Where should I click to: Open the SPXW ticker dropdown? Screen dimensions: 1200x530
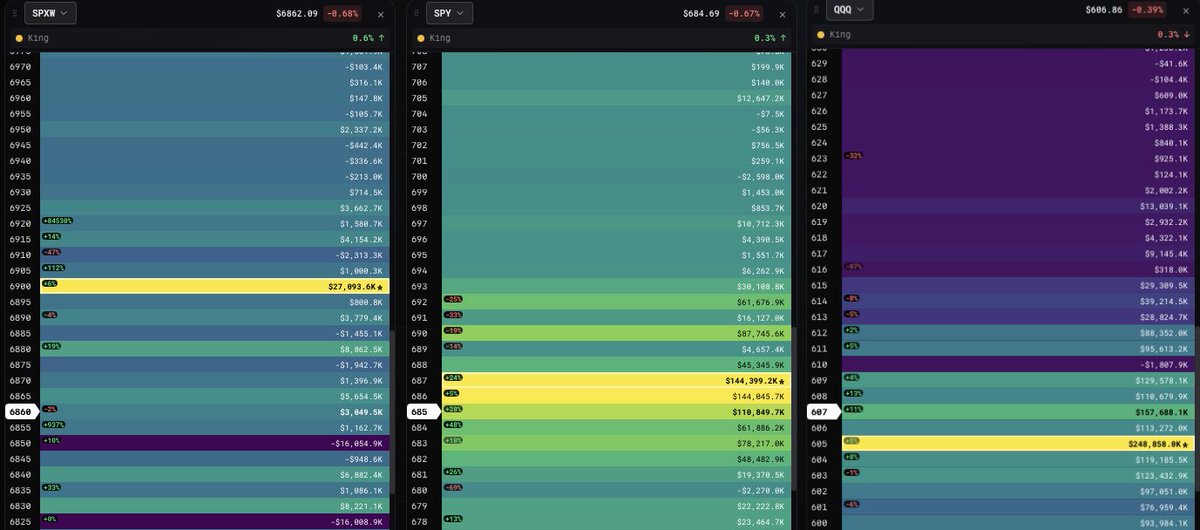click(x=49, y=13)
